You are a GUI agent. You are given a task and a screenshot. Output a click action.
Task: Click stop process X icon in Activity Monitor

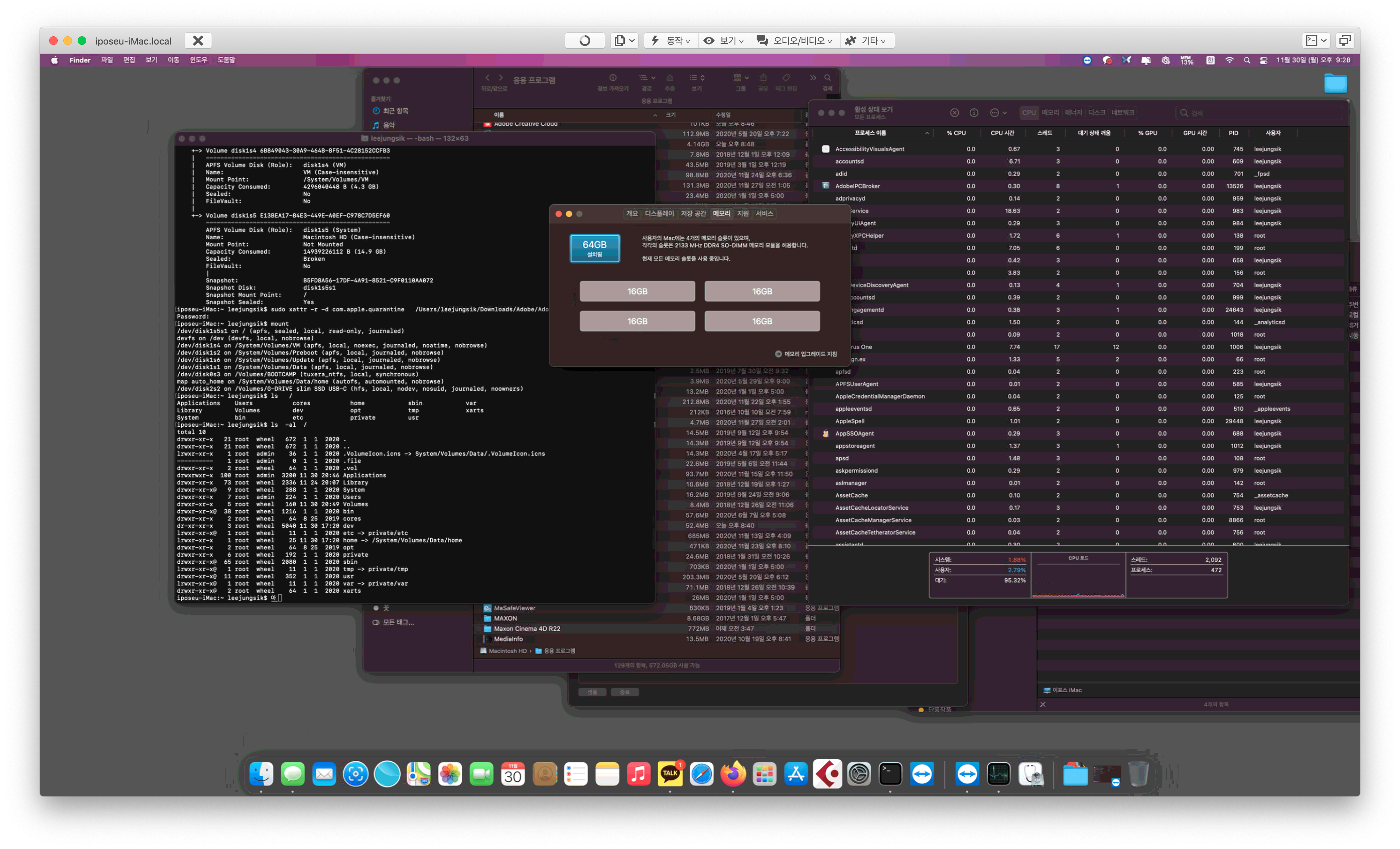coord(955,113)
